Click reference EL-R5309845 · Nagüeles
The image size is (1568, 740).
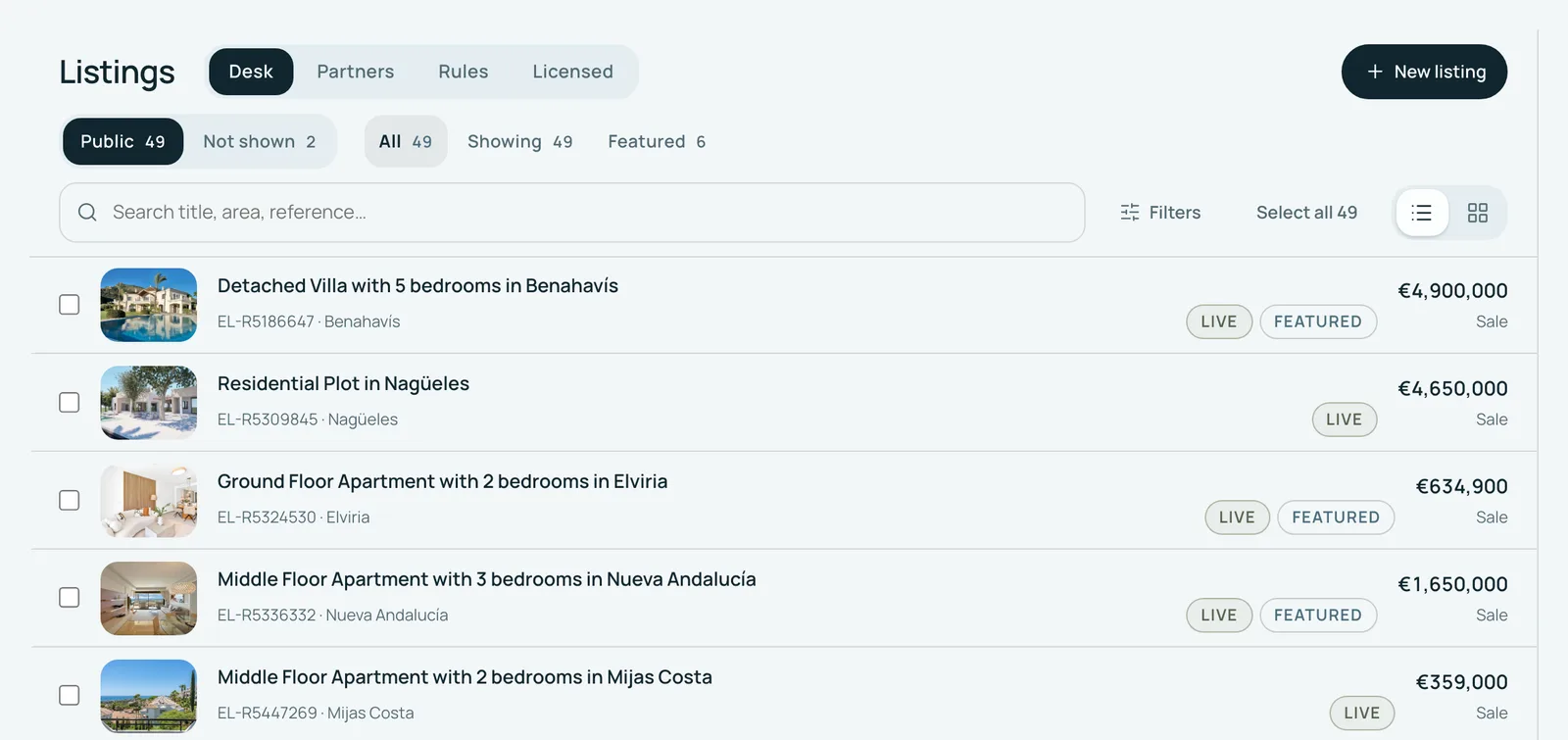308,419
